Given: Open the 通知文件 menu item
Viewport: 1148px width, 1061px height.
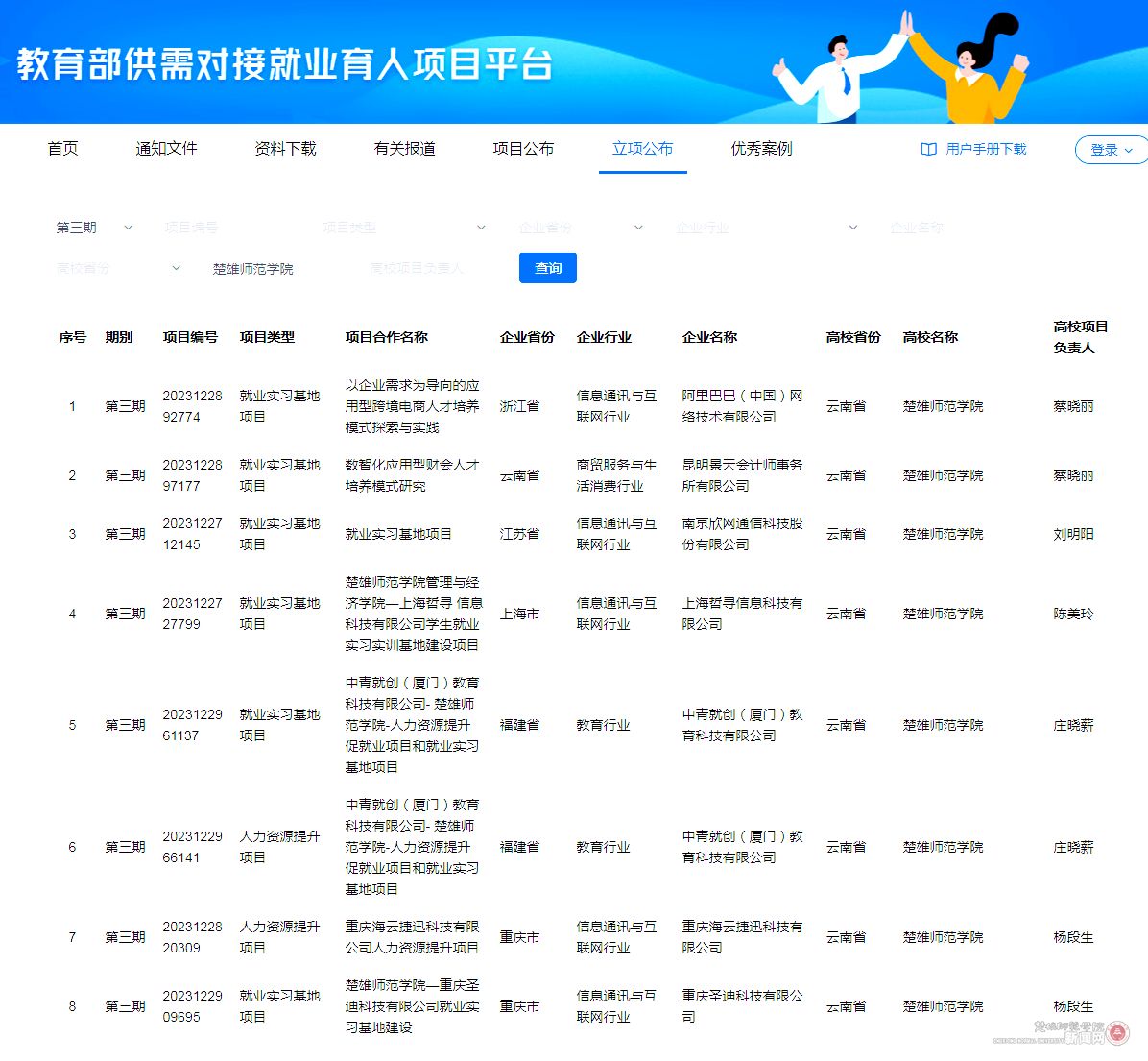Looking at the screenshot, I should pos(166,149).
